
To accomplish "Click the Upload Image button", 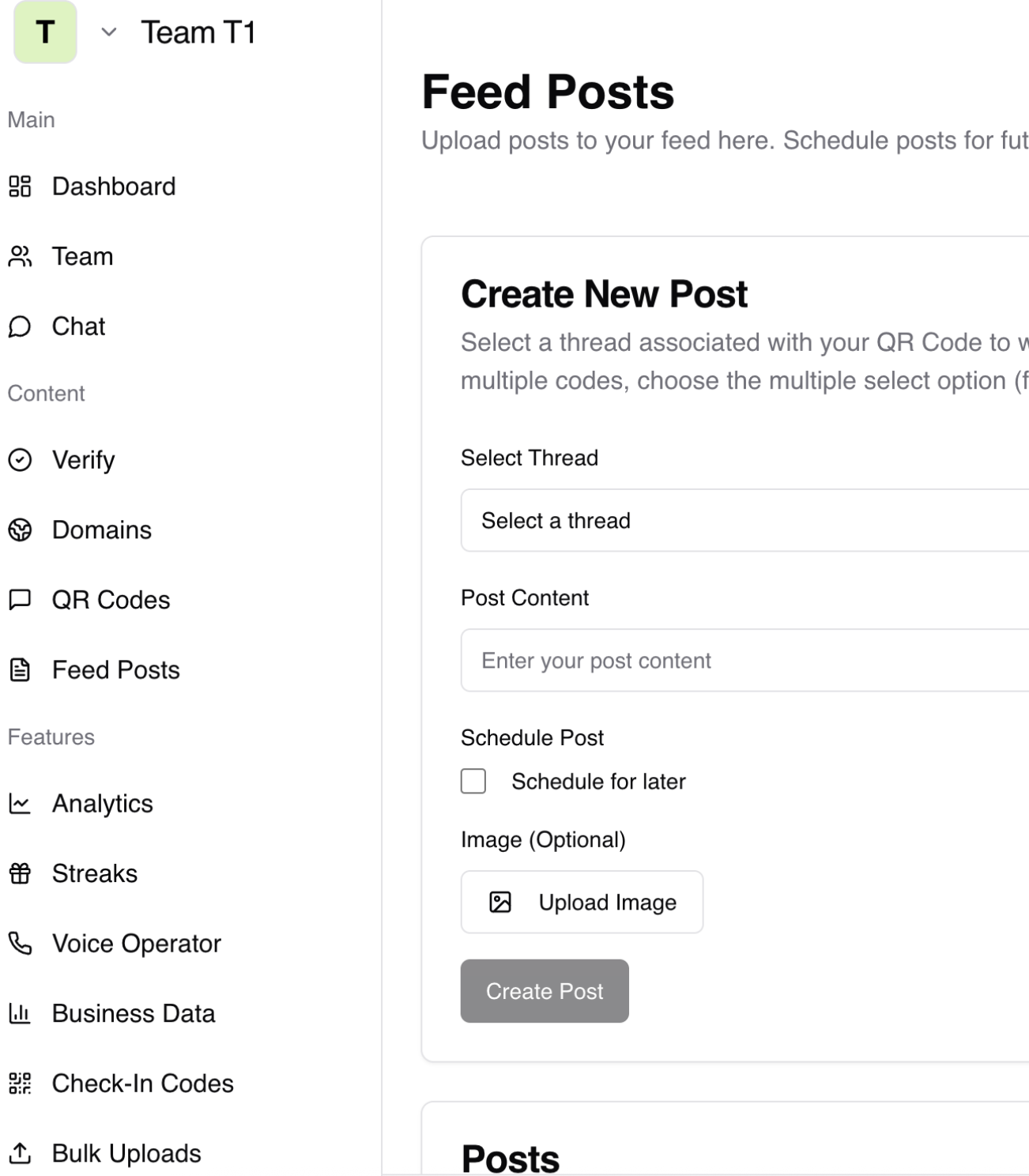I will (582, 902).
